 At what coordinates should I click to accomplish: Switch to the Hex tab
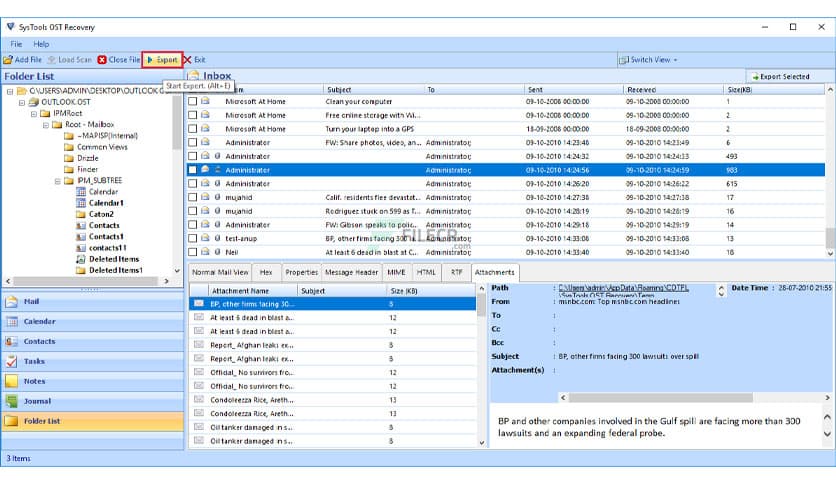266,272
